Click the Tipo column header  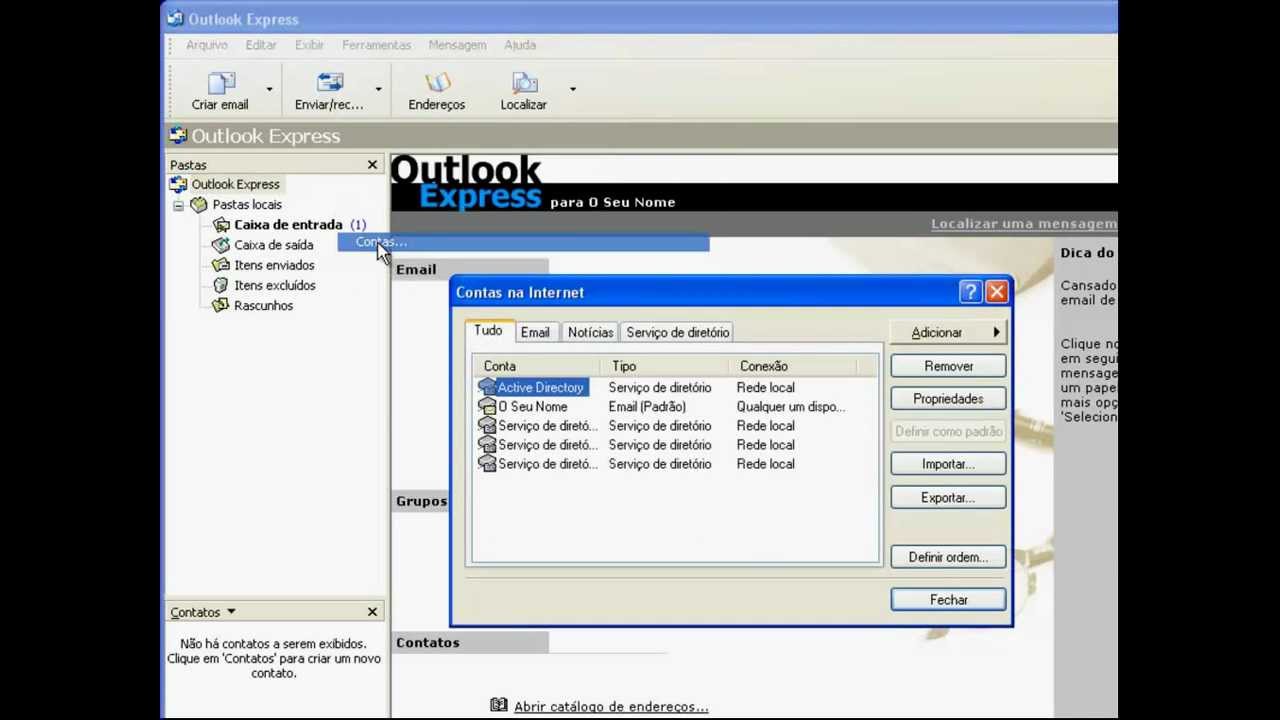(x=664, y=366)
